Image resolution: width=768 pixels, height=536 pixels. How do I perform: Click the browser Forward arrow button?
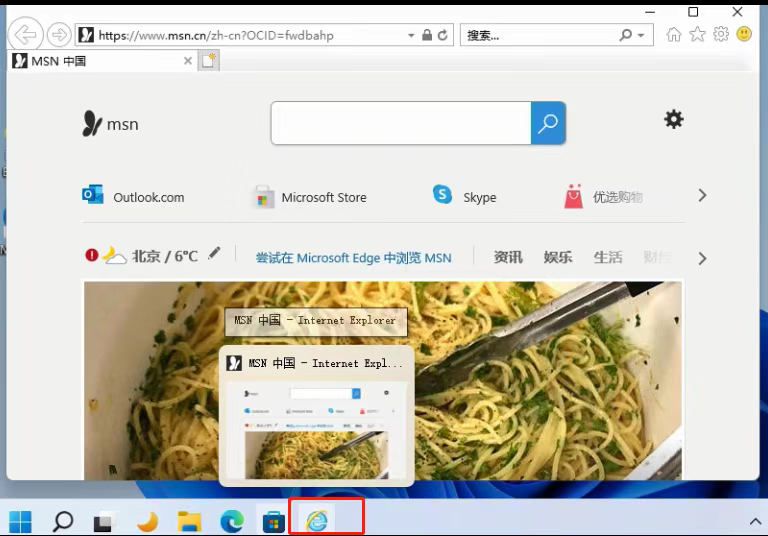[x=59, y=35]
